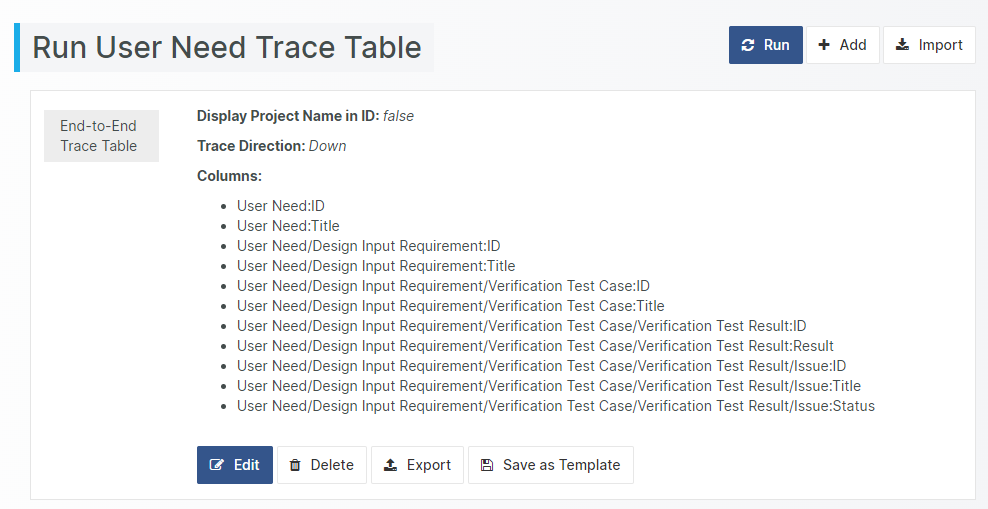Select the User Need:Title column entry
988x509 pixels.
point(288,226)
